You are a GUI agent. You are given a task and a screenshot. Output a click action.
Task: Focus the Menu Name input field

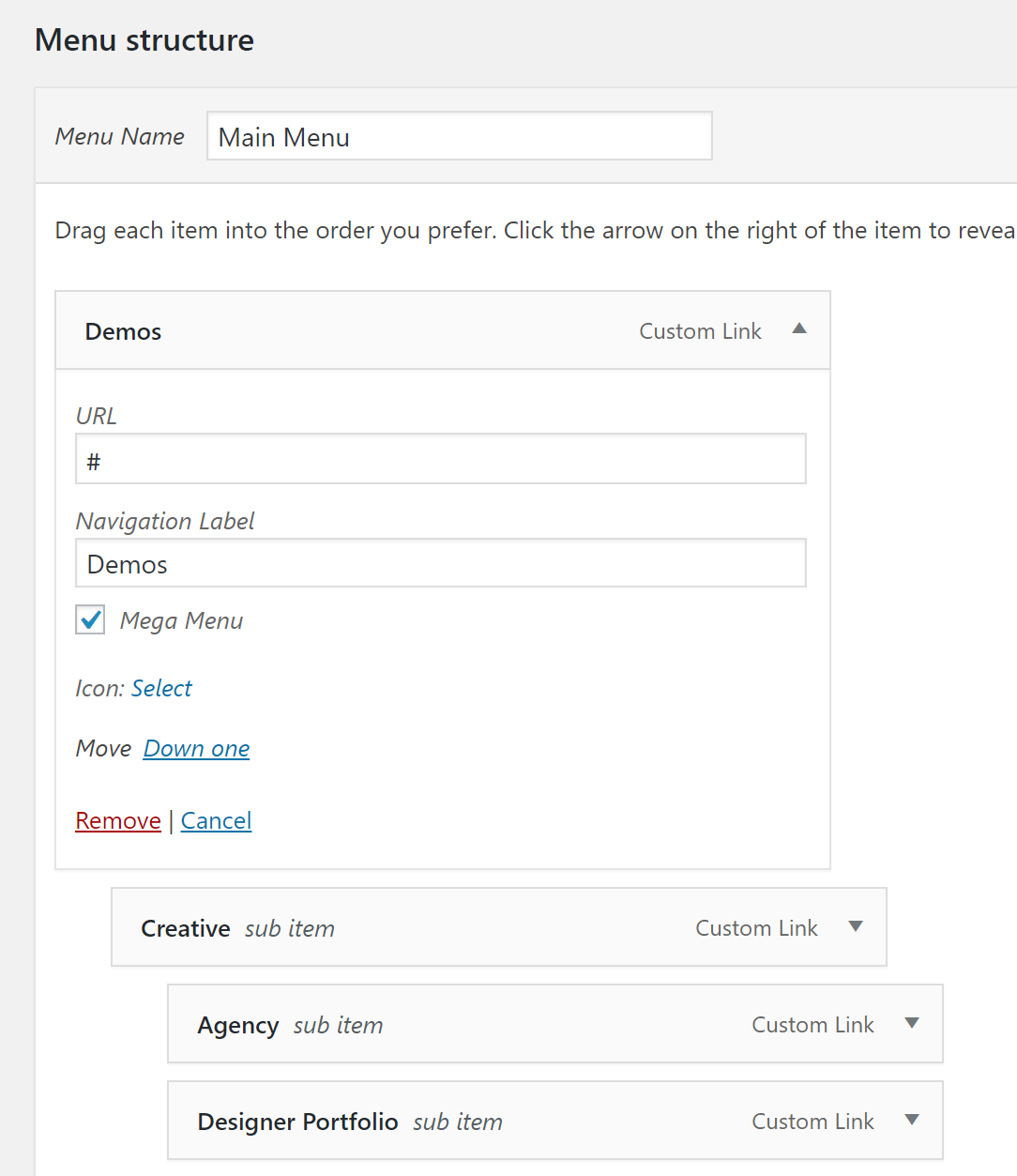[x=460, y=136]
